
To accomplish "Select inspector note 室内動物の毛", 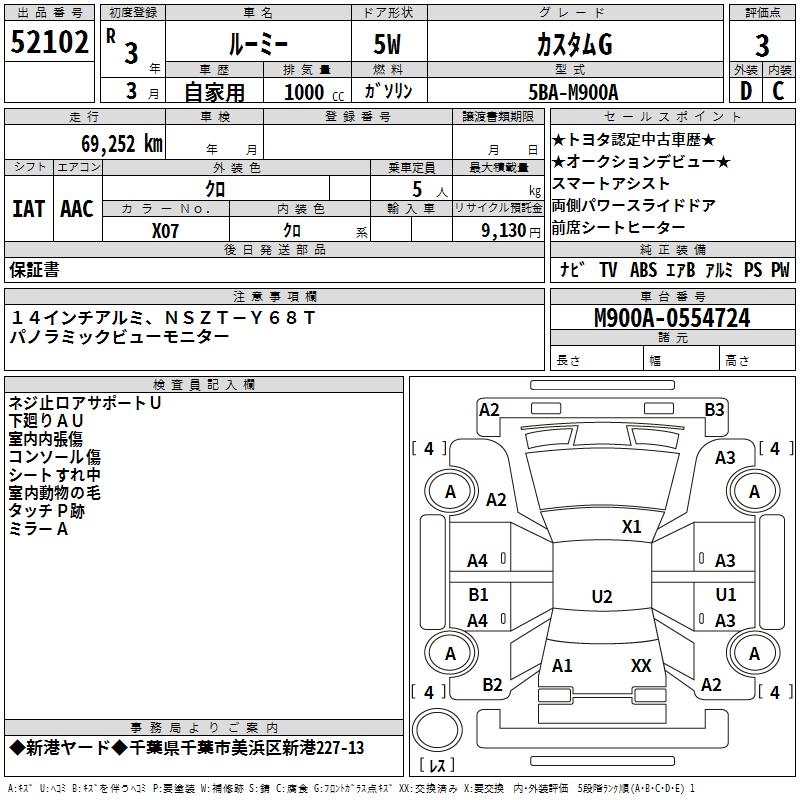I will 55,493.
